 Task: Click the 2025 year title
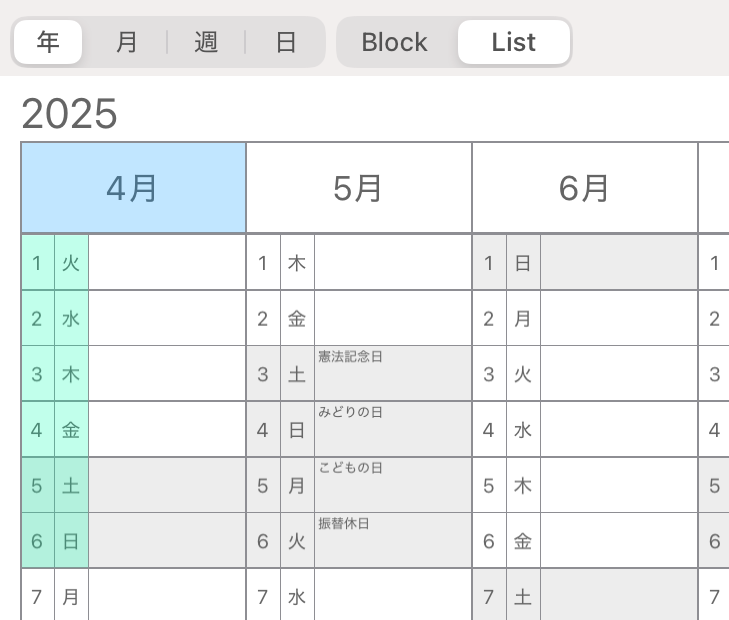point(69,115)
